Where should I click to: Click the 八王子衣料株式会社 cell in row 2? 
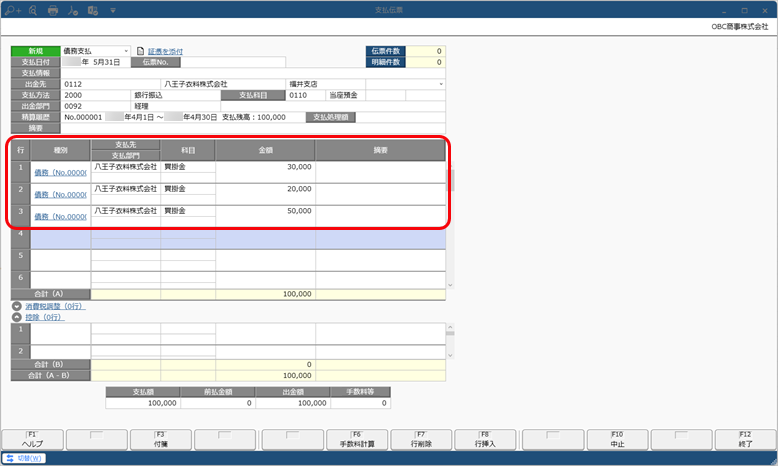coord(126,189)
